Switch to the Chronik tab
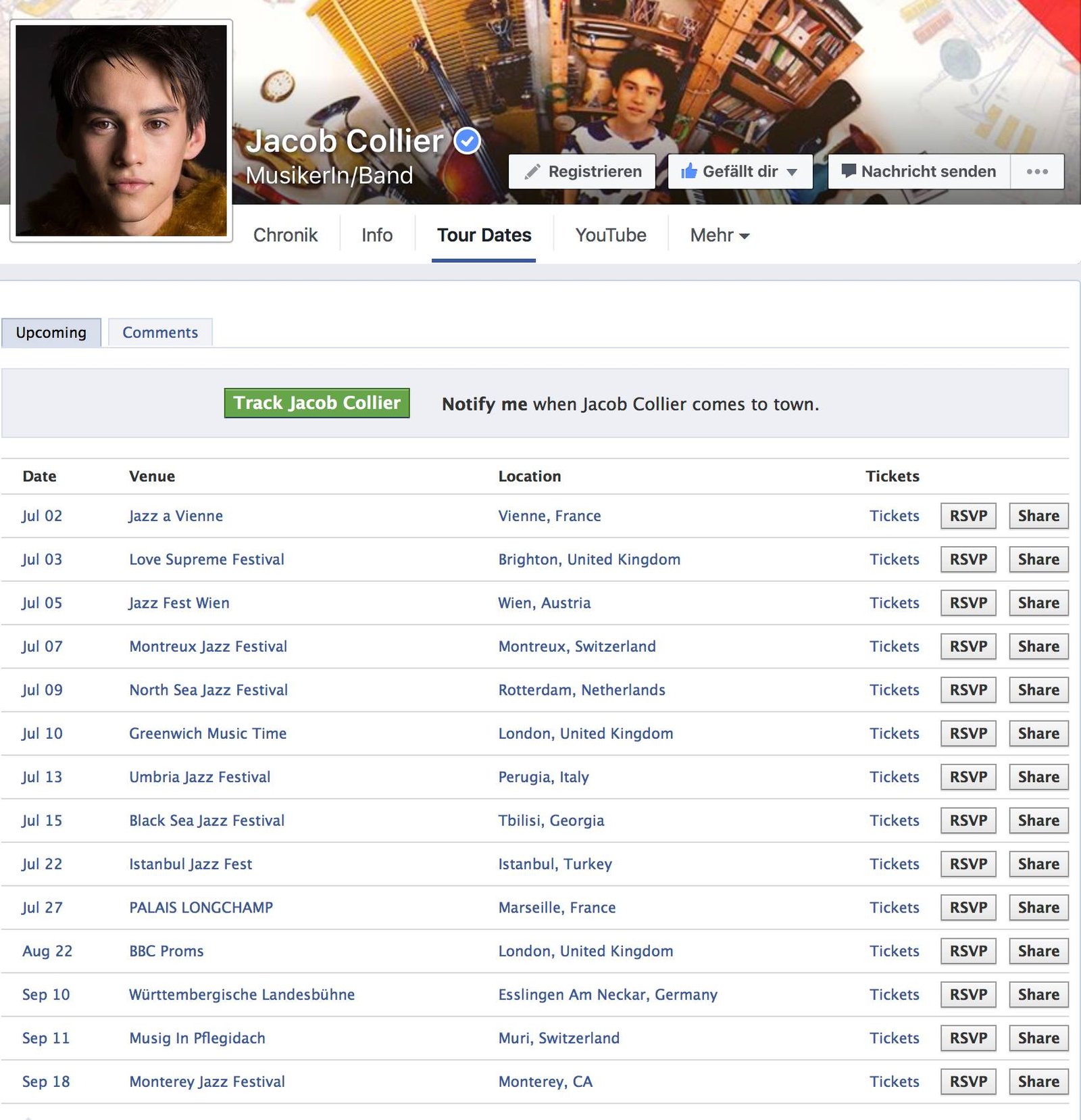 [285, 235]
